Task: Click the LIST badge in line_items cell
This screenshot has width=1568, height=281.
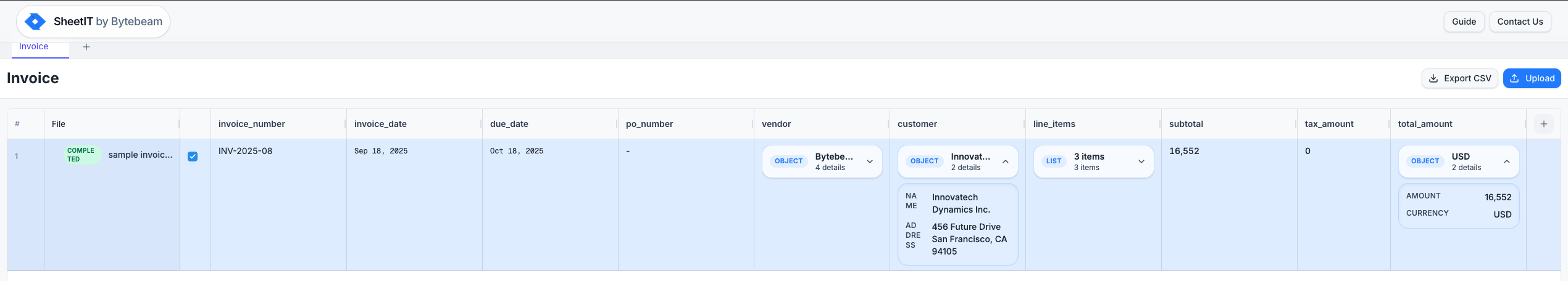Action: pos(1053,161)
